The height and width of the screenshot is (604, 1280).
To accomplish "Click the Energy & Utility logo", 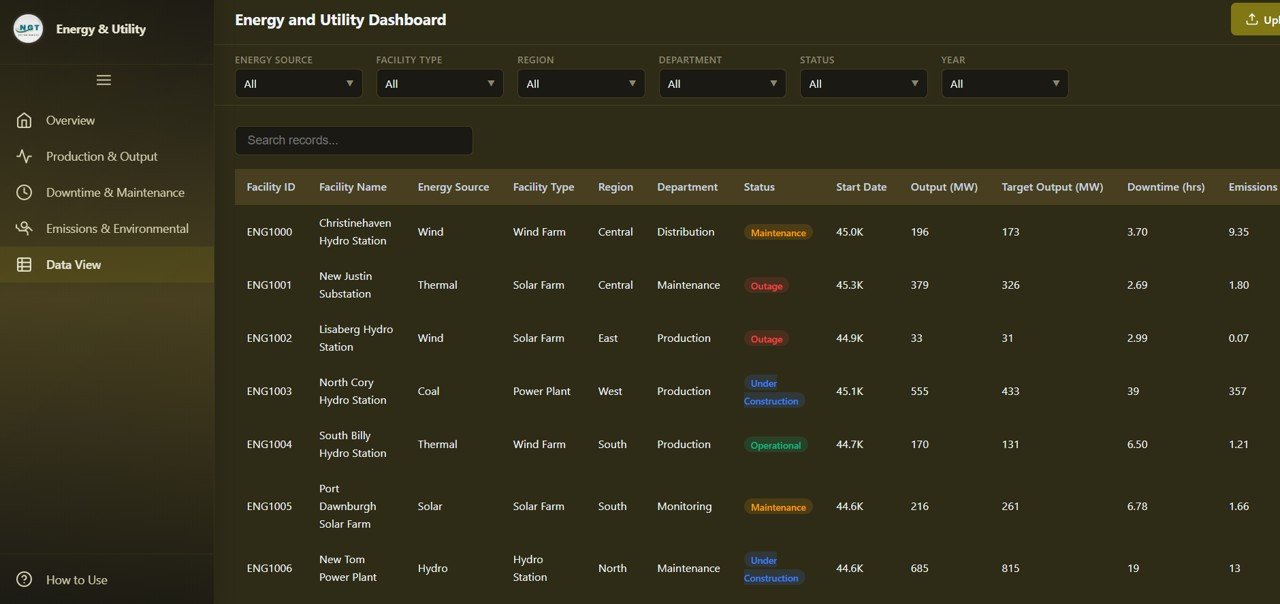I will click(27, 29).
